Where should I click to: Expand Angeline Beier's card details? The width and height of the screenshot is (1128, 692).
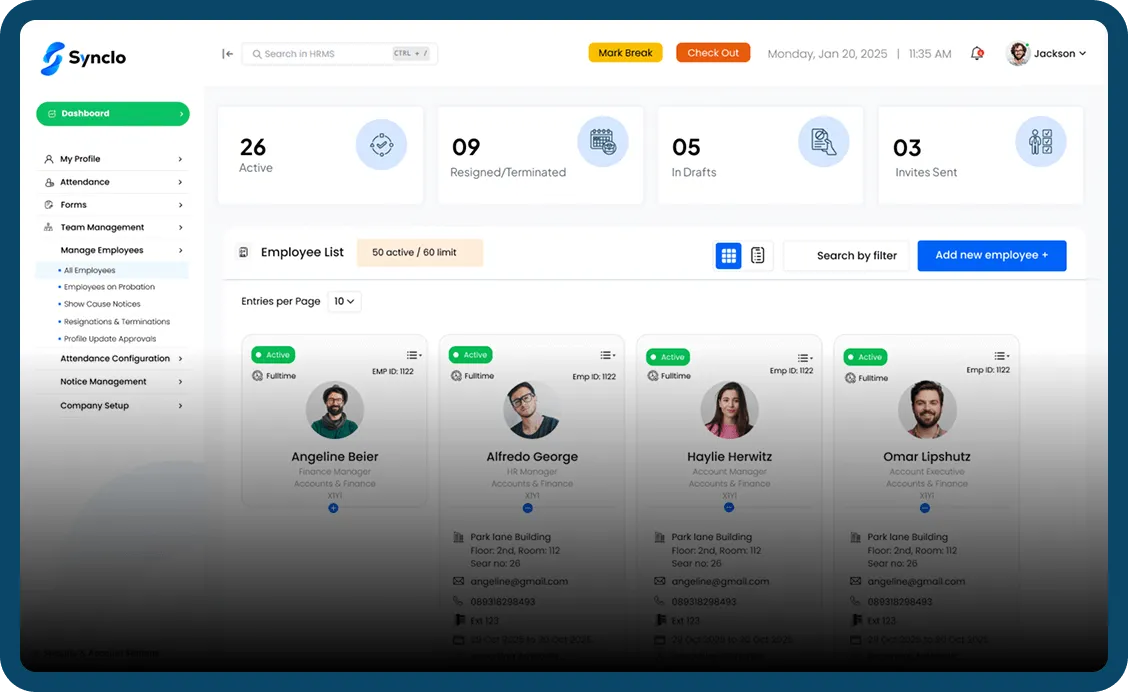point(333,508)
